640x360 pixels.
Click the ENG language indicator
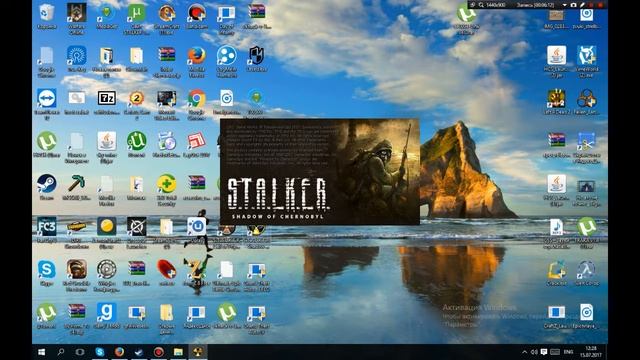coord(568,352)
